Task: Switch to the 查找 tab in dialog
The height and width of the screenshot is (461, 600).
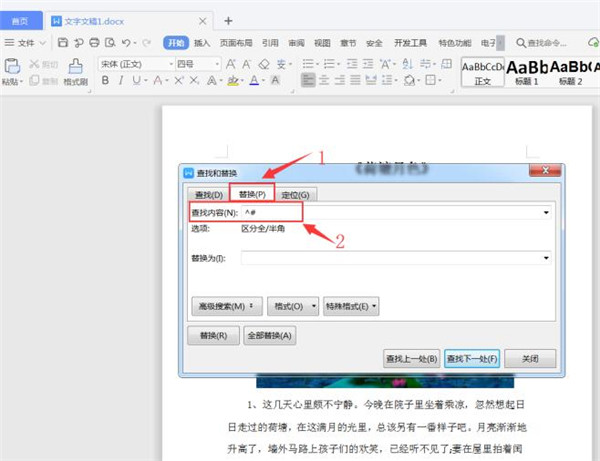Action: pos(208,194)
